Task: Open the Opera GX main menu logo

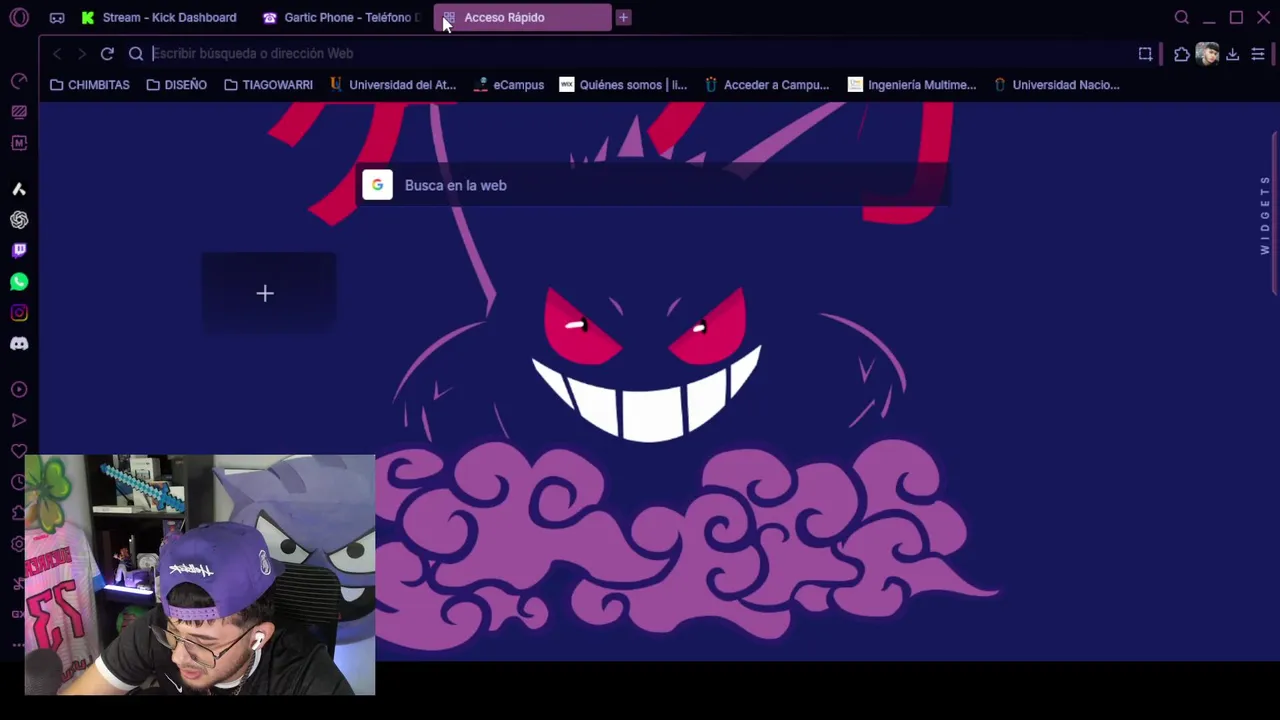Action: [19, 17]
